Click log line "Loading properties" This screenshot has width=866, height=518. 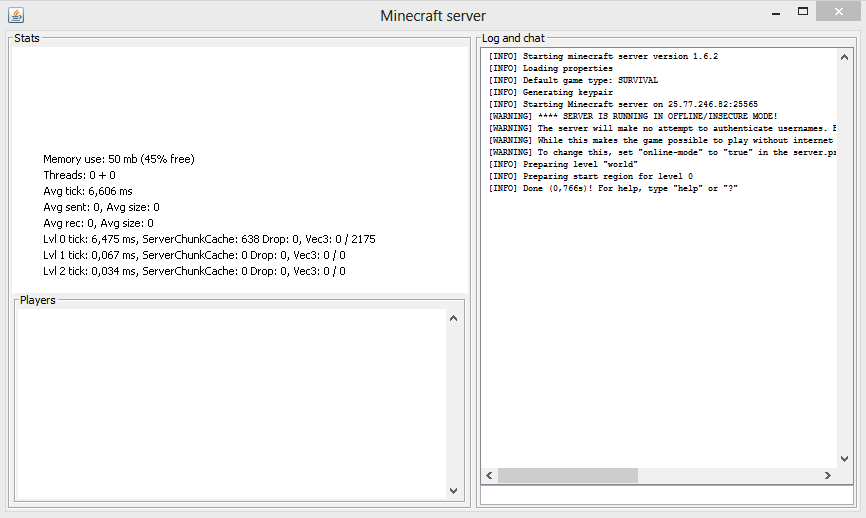tap(551, 68)
